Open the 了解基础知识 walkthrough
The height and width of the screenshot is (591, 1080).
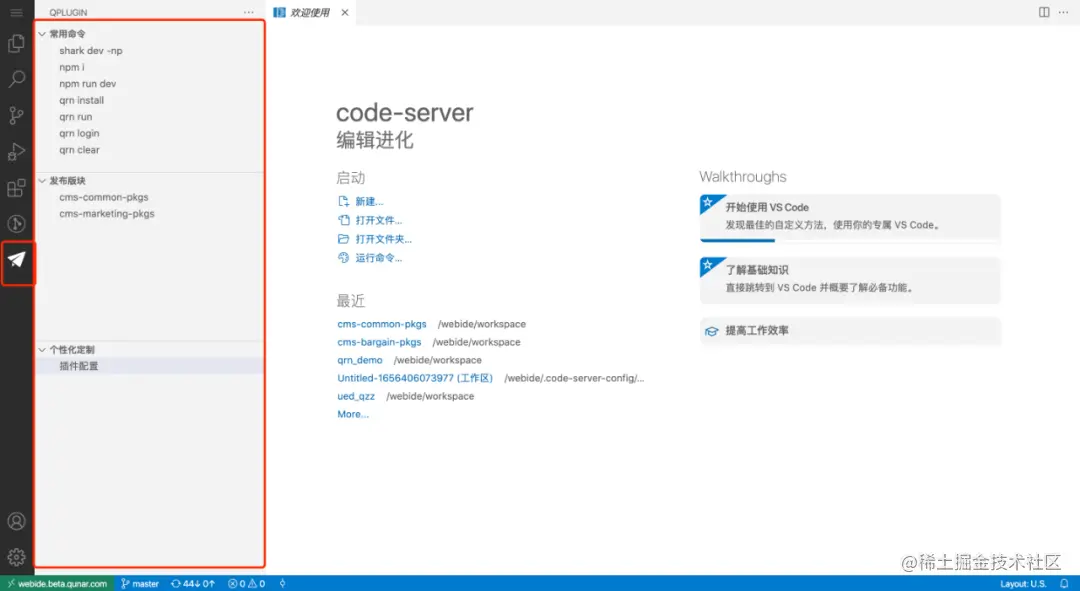point(850,280)
